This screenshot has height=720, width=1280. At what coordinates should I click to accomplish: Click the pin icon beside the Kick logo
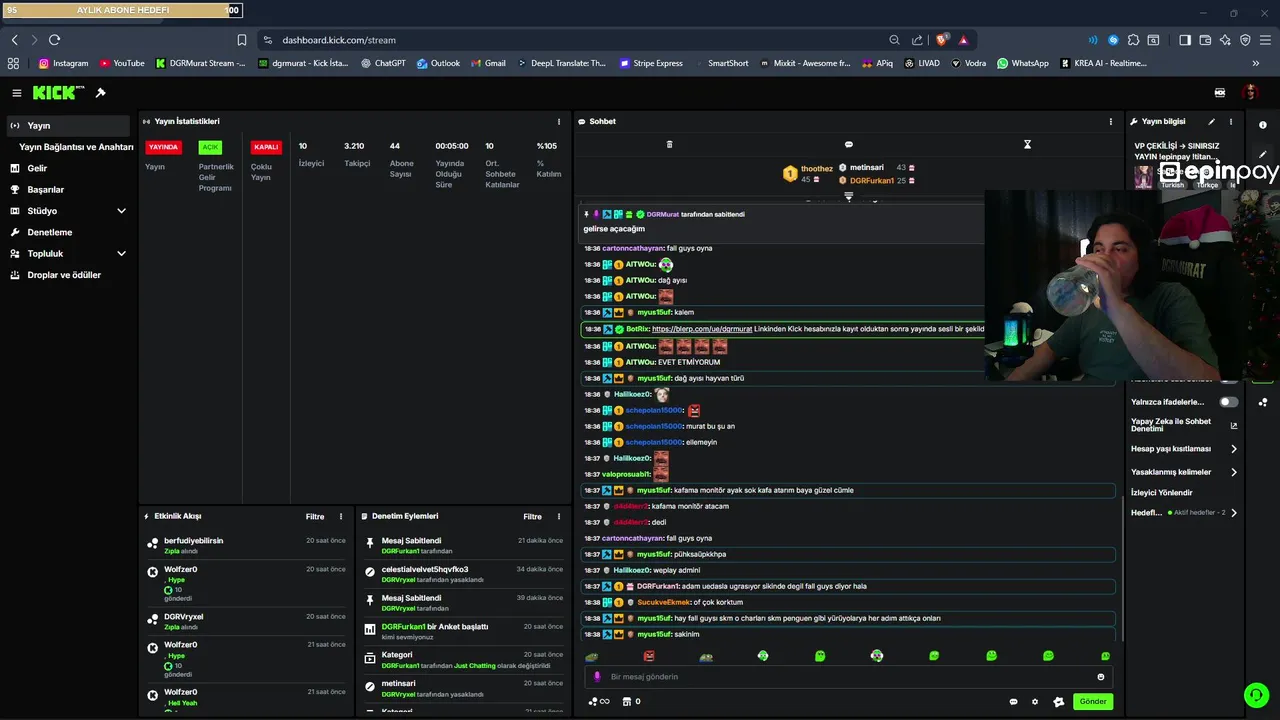[x=100, y=93]
